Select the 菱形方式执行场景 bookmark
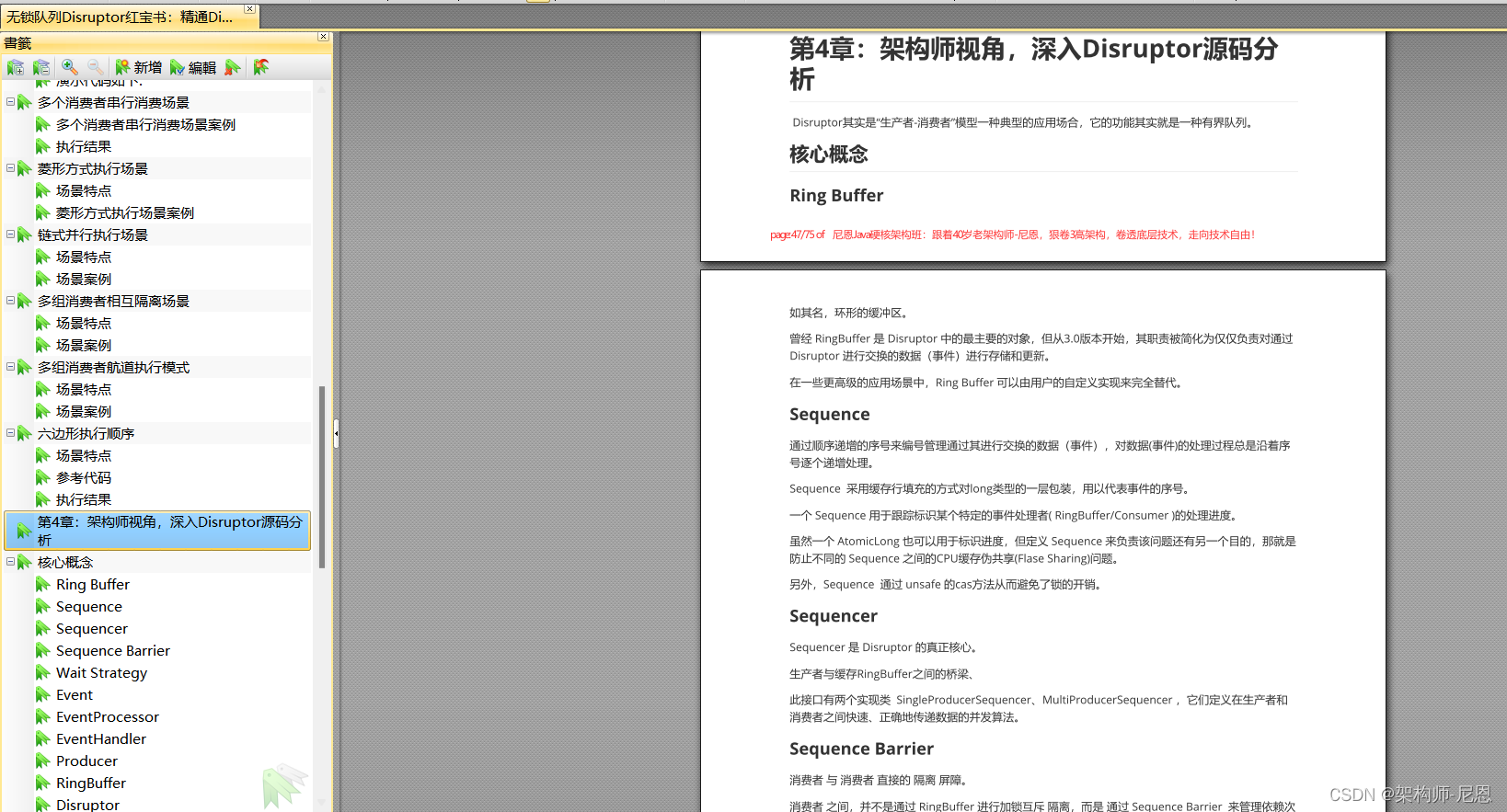This screenshot has width=1507, height=812. [x=93, y=168]
